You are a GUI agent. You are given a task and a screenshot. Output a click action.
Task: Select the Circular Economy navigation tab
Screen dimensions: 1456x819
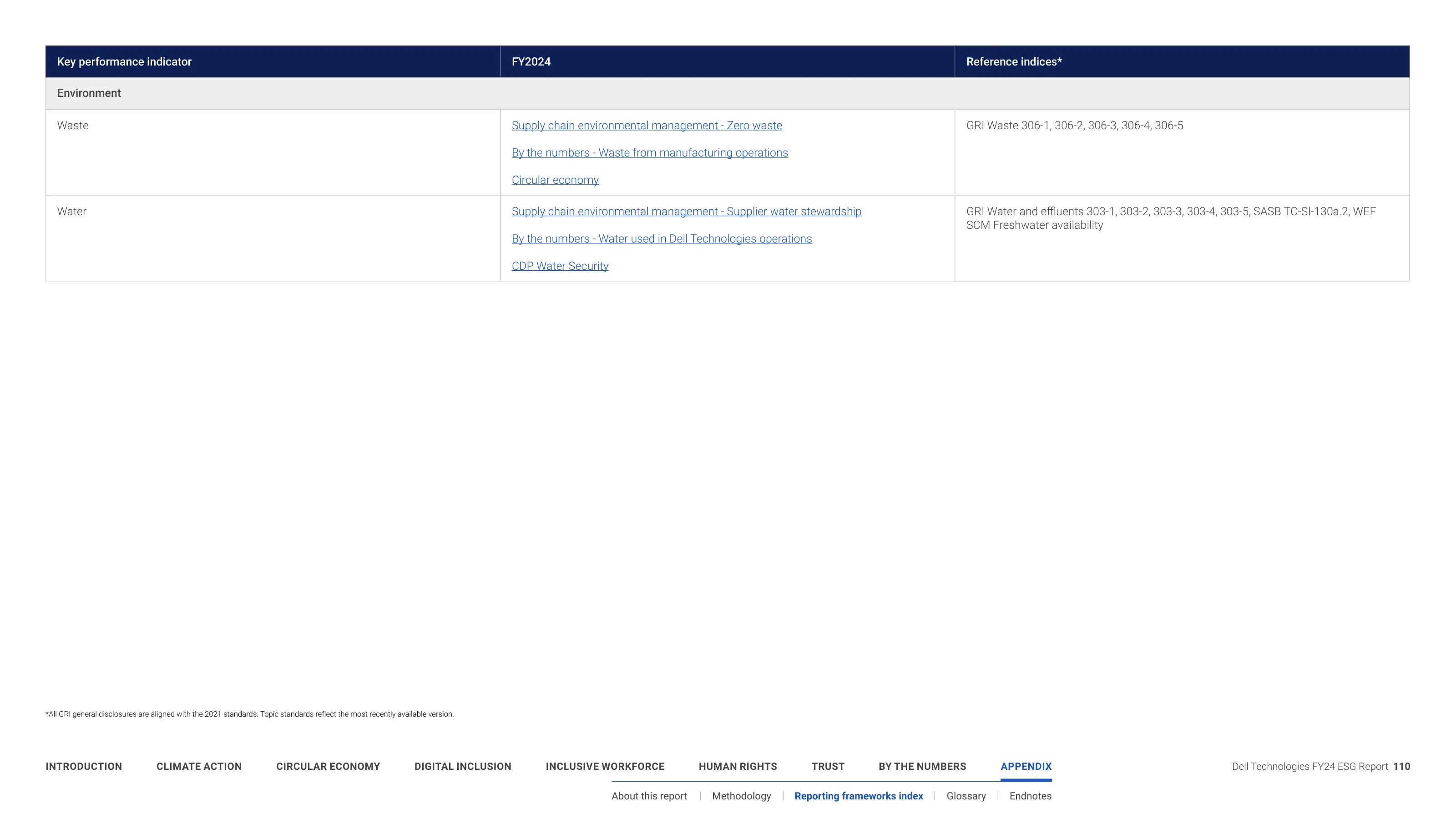[x=328, y=766]
